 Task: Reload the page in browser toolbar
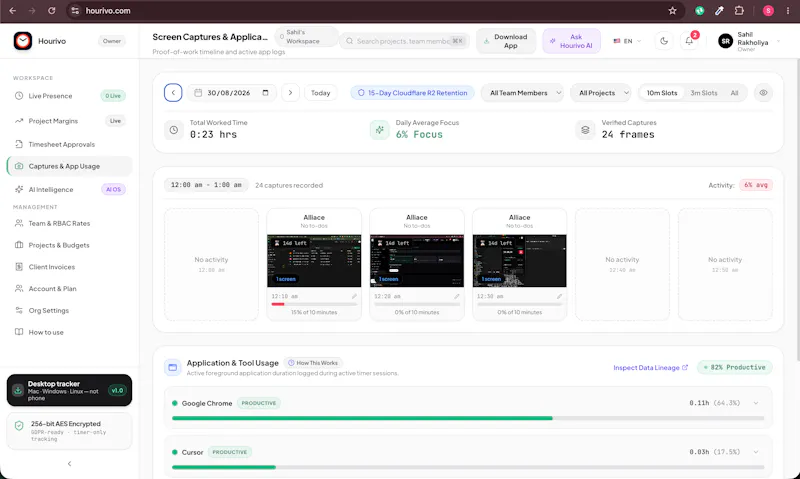[52, 11]
